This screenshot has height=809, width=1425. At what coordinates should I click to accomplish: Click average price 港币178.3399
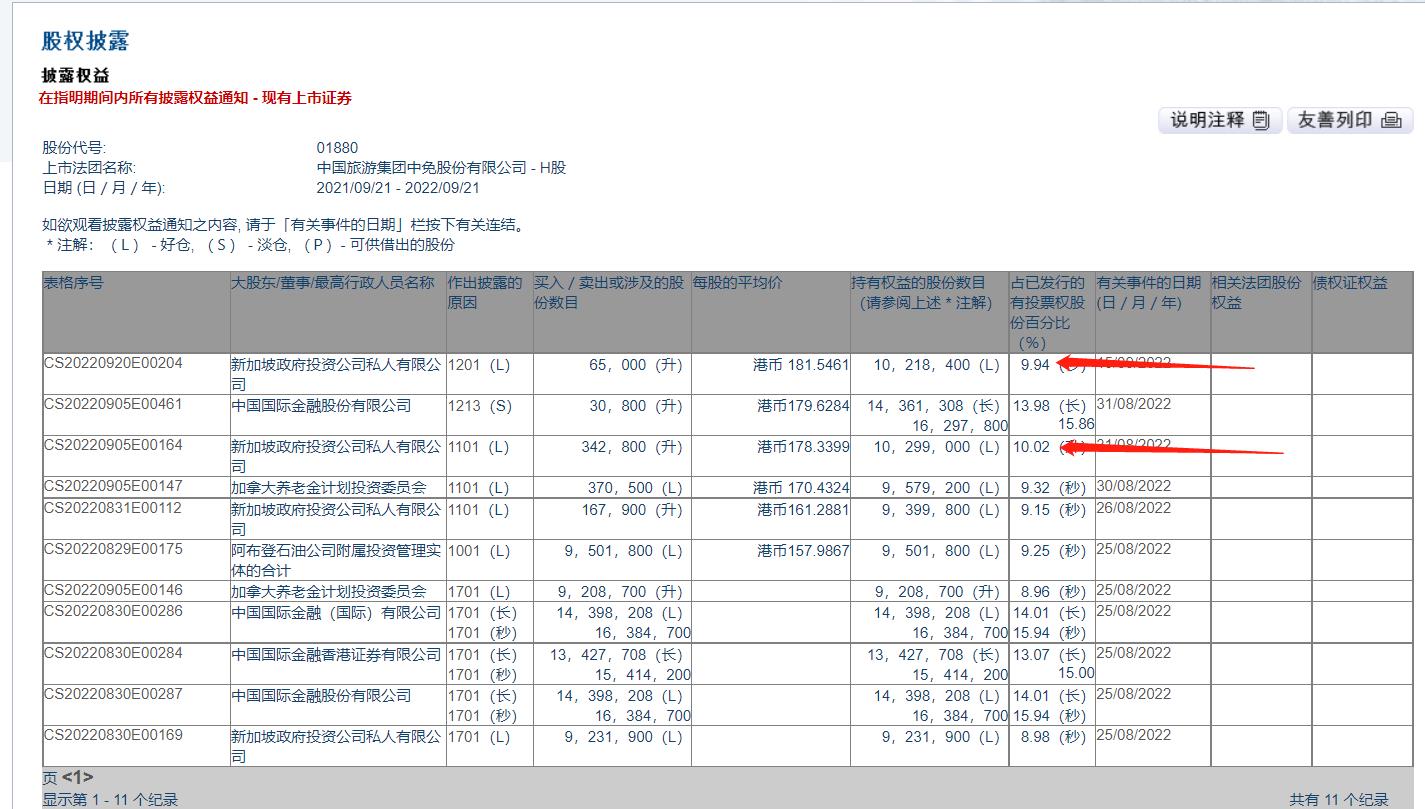coord(803,447)
